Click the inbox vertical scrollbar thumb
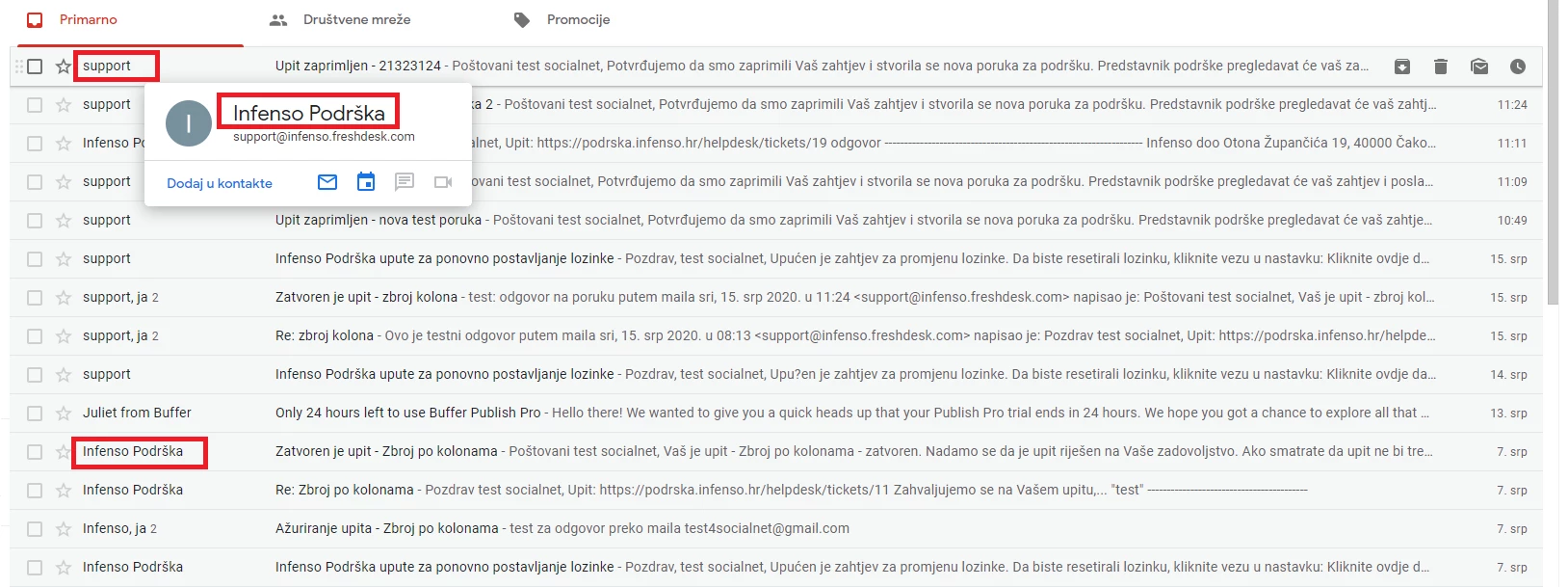 (x=1553, y=152)
